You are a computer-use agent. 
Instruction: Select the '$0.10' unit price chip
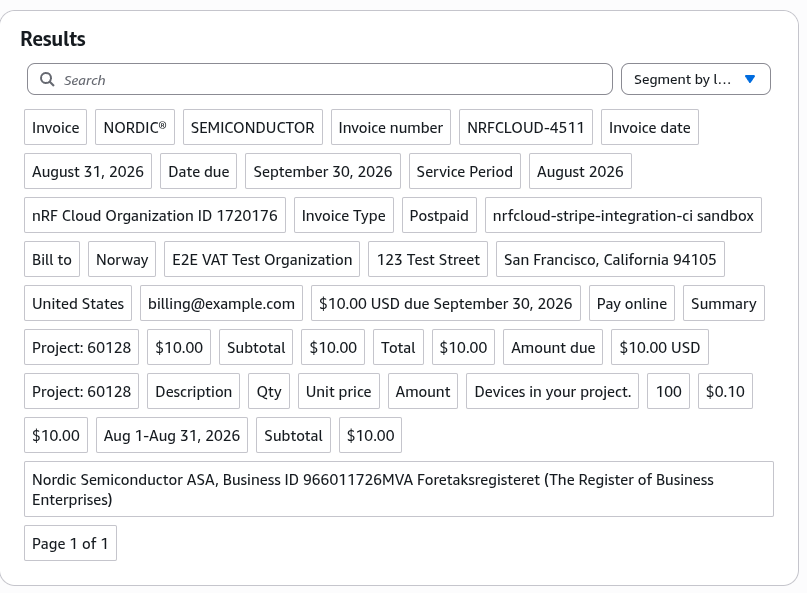point(725,391)
